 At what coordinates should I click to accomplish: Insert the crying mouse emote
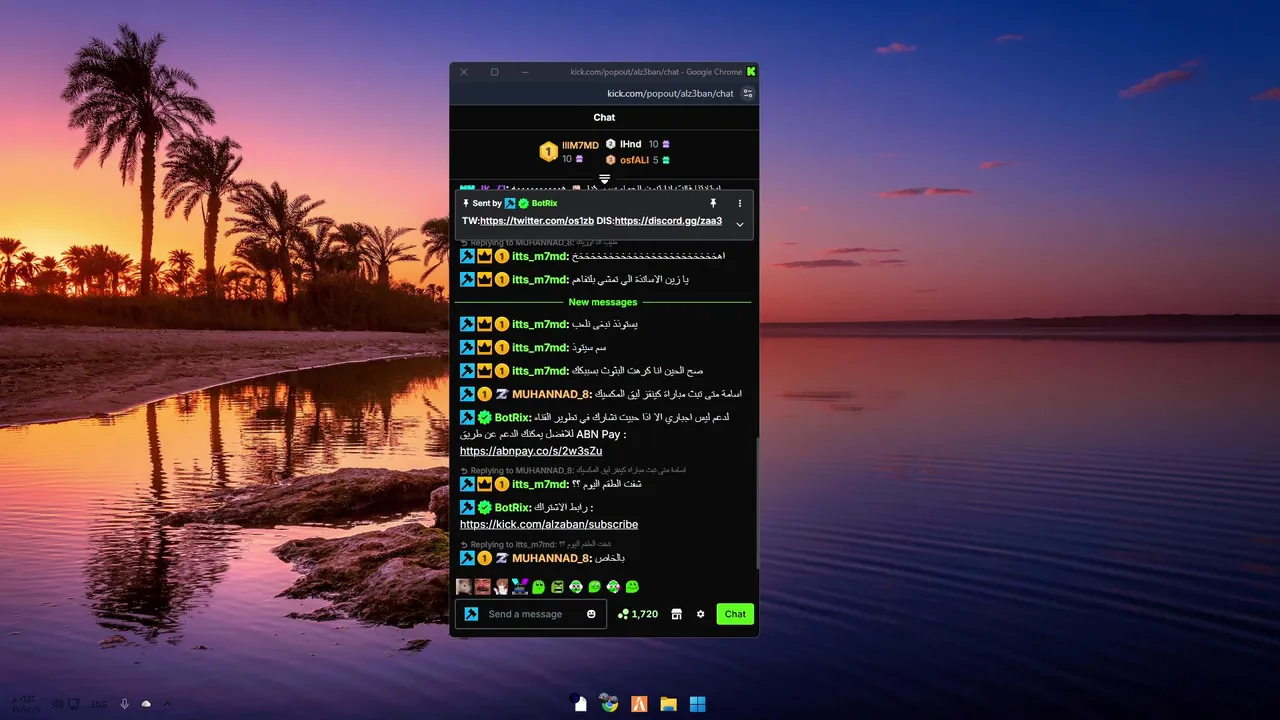(464, 587)
